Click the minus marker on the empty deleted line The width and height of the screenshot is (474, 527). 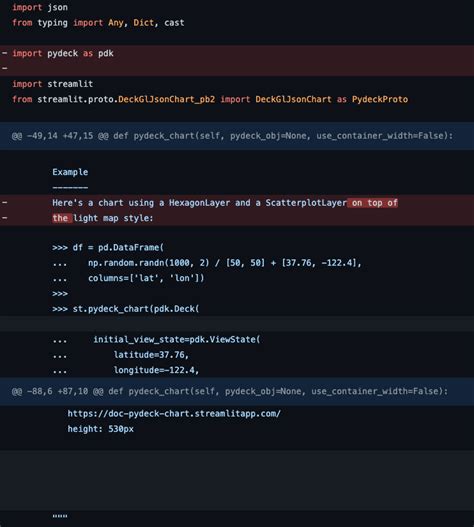5,68
